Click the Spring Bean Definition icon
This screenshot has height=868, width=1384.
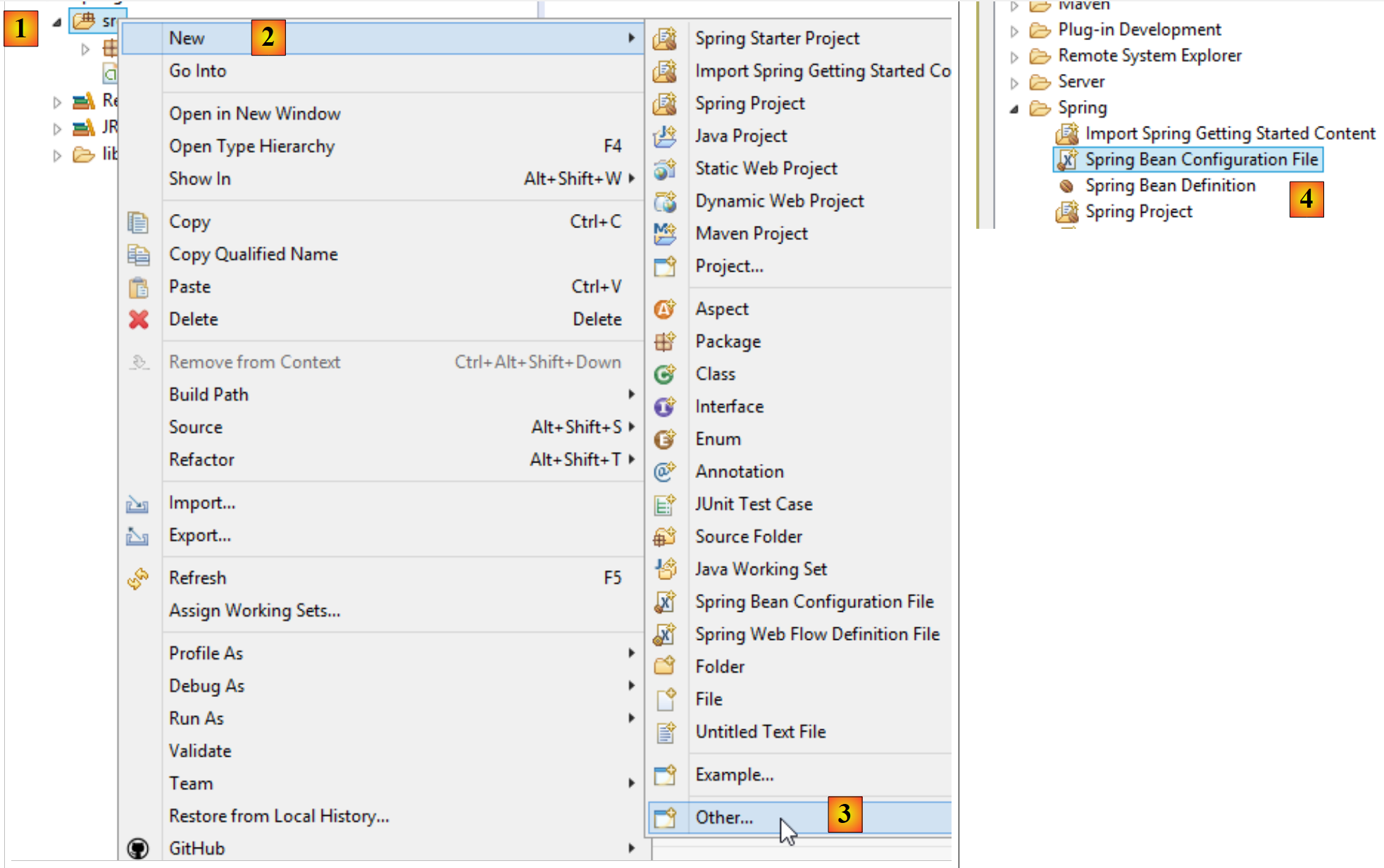[x=1066, y=186]
